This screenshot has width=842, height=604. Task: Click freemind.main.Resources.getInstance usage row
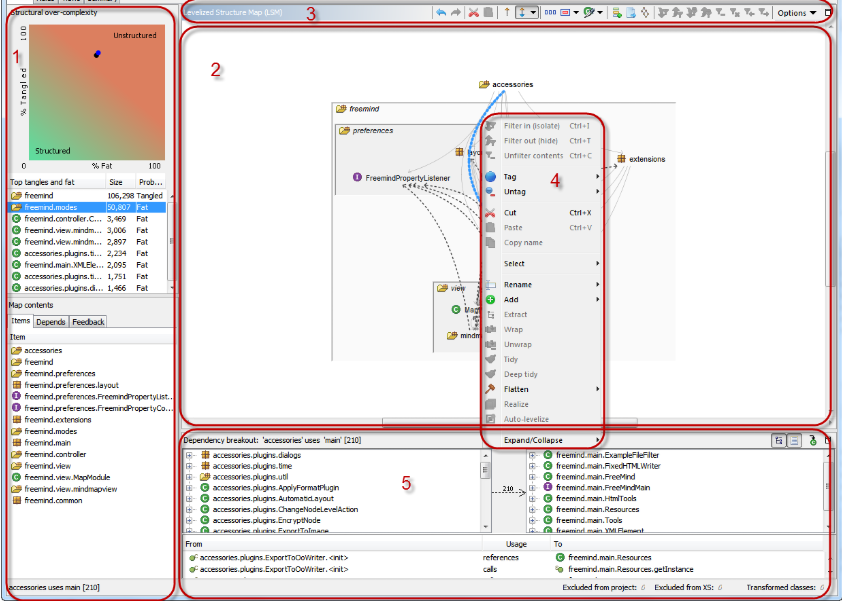[504, 569]
